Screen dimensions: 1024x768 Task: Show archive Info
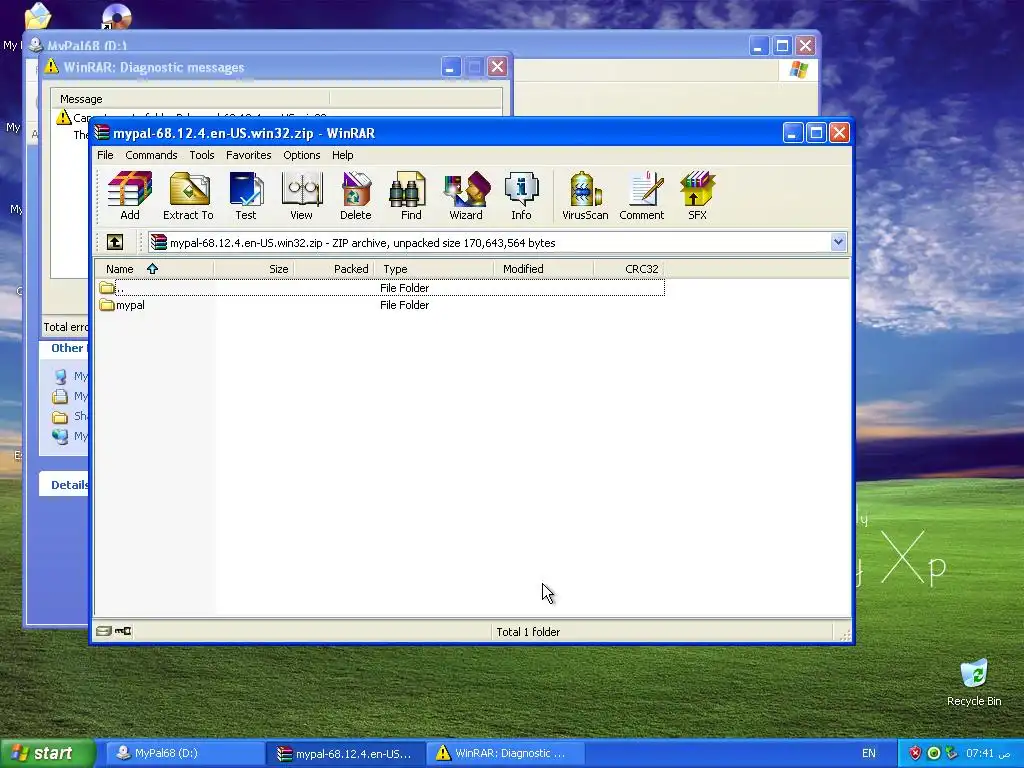coord(521,195)
